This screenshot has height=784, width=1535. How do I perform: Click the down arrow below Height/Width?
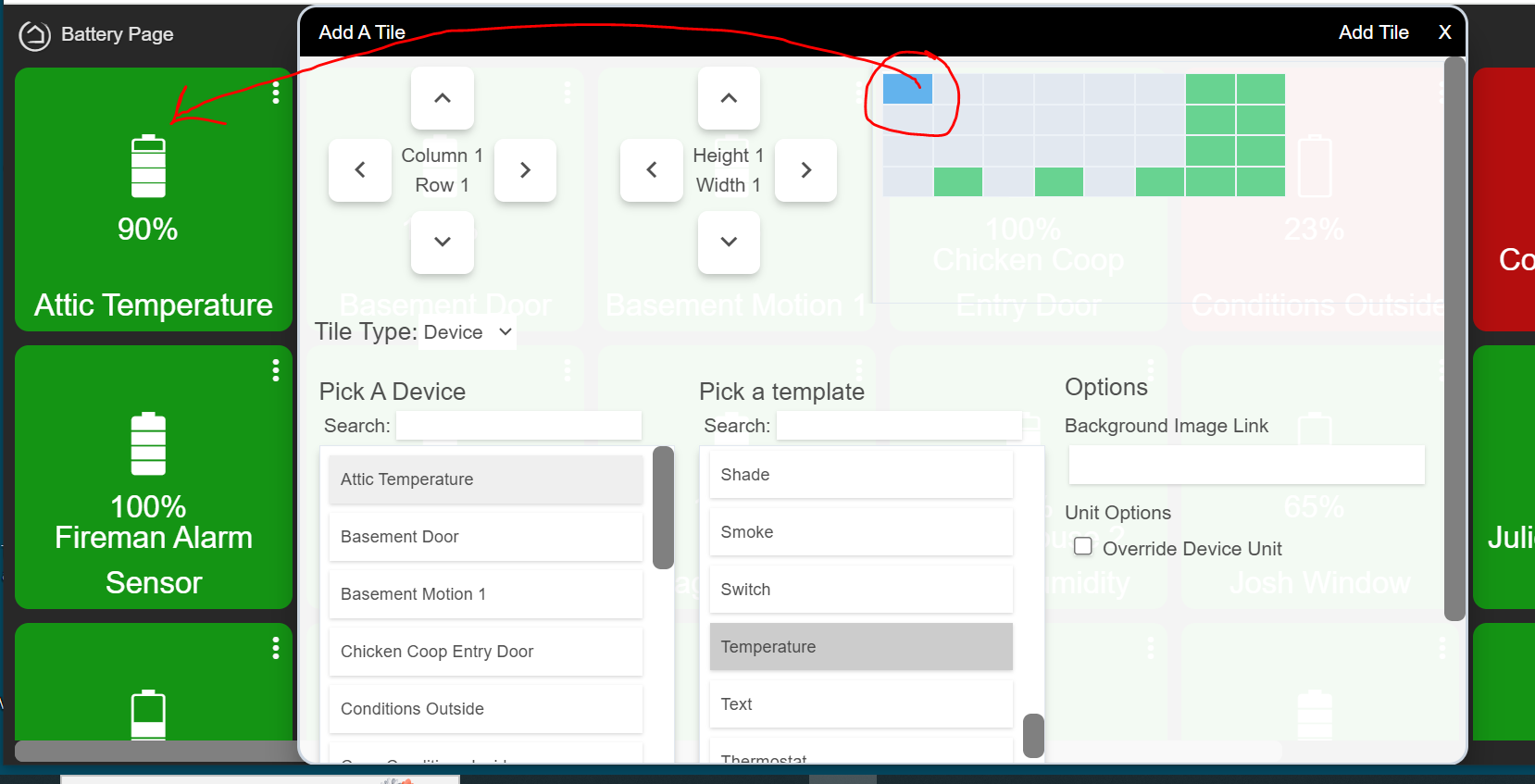(729, 242)
